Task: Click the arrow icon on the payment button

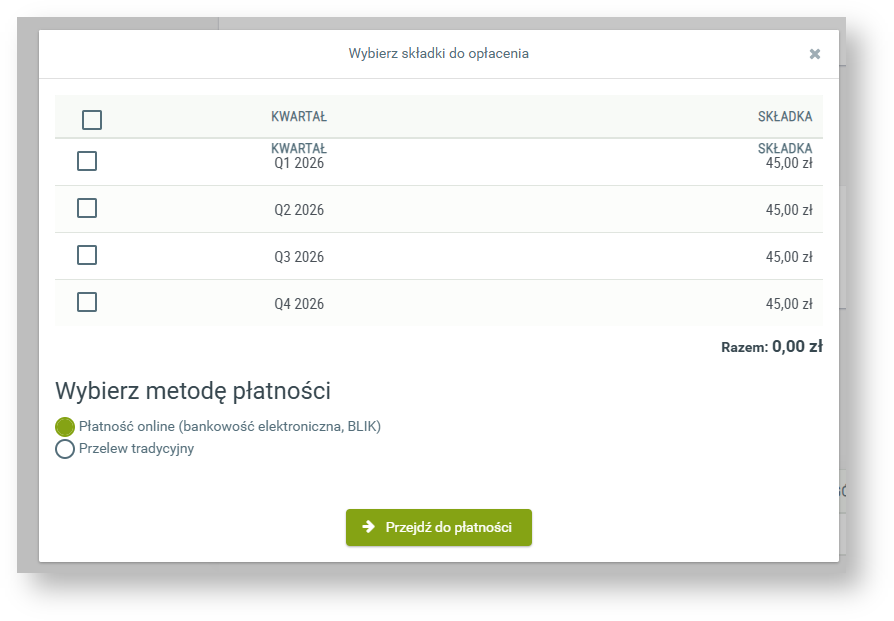Action: [x=368, y=527]
